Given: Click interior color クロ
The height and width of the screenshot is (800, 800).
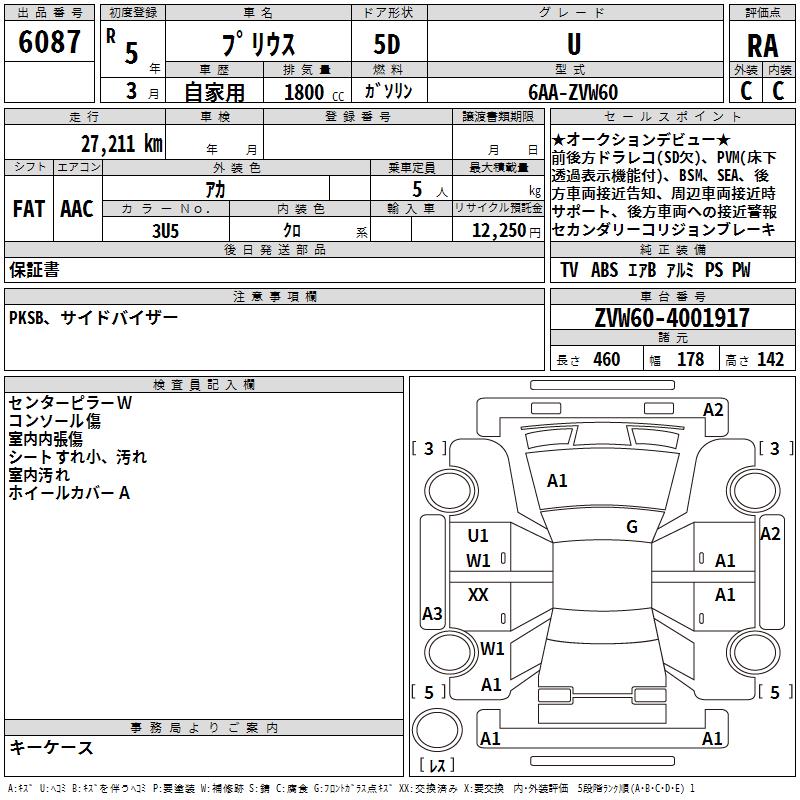Looking at the screenshot, I should 292,231.
